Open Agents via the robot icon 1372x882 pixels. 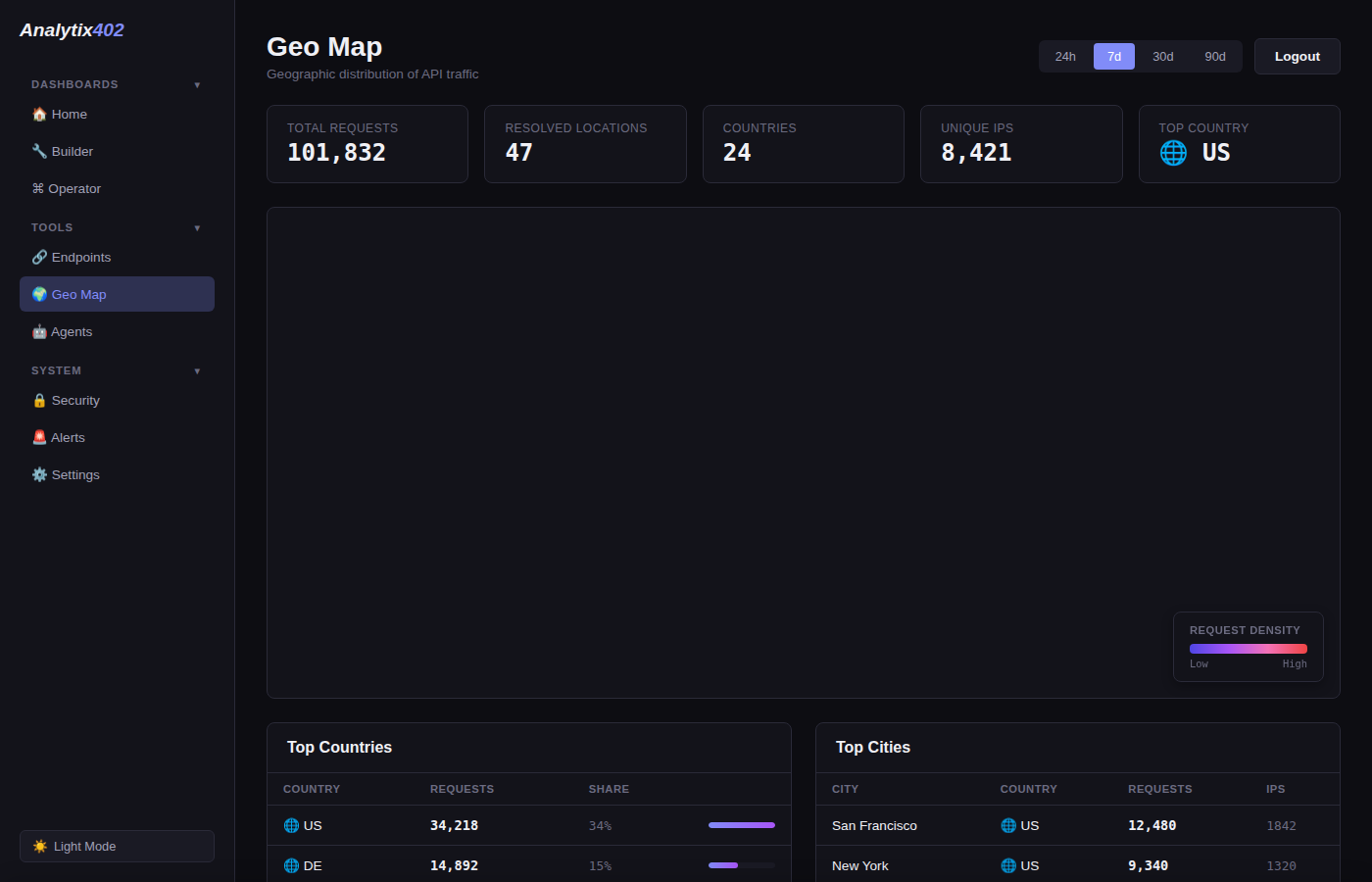pyautogui.click(x=39, y=332)
